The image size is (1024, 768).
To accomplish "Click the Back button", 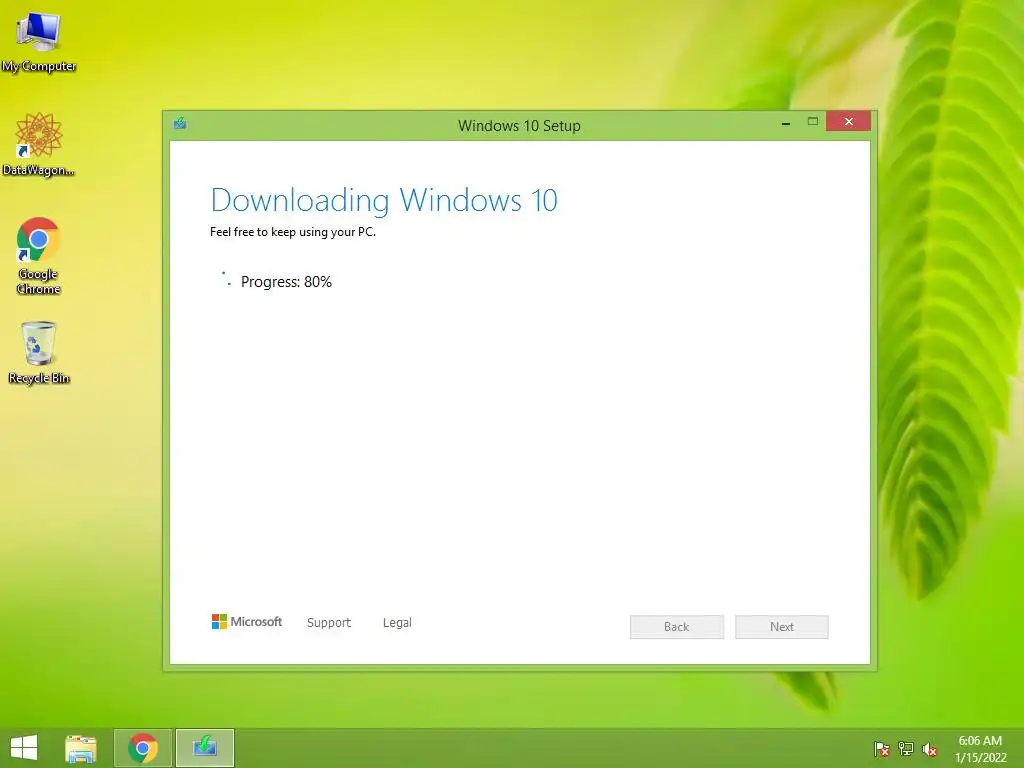I will pyautogui.click(x=677, y=627).
